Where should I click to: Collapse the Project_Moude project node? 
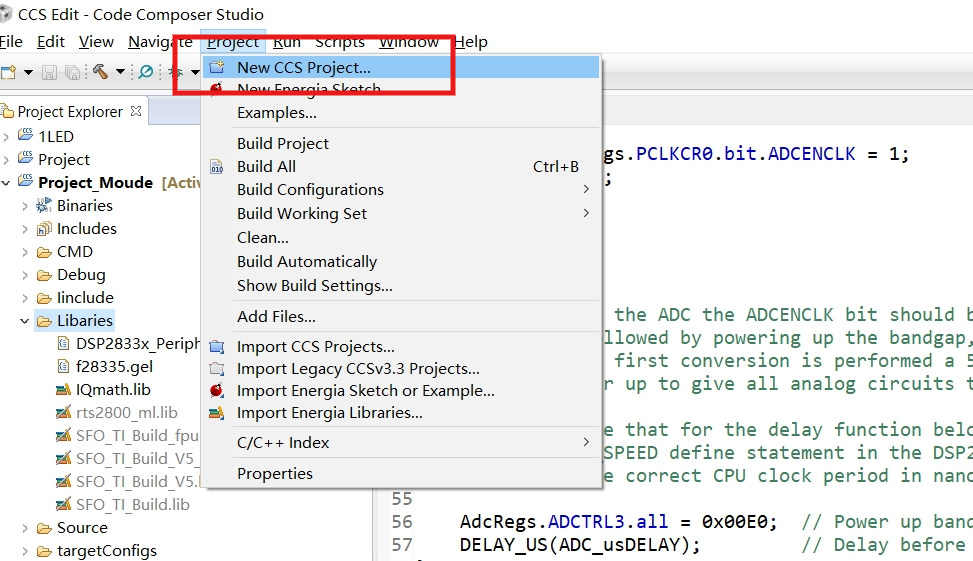6,183
